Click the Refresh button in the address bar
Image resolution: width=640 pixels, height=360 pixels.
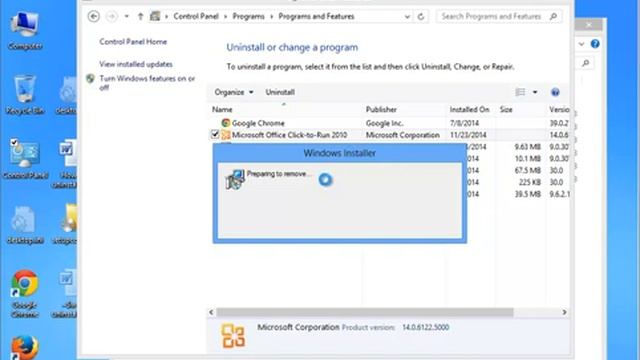coord(421,17)
